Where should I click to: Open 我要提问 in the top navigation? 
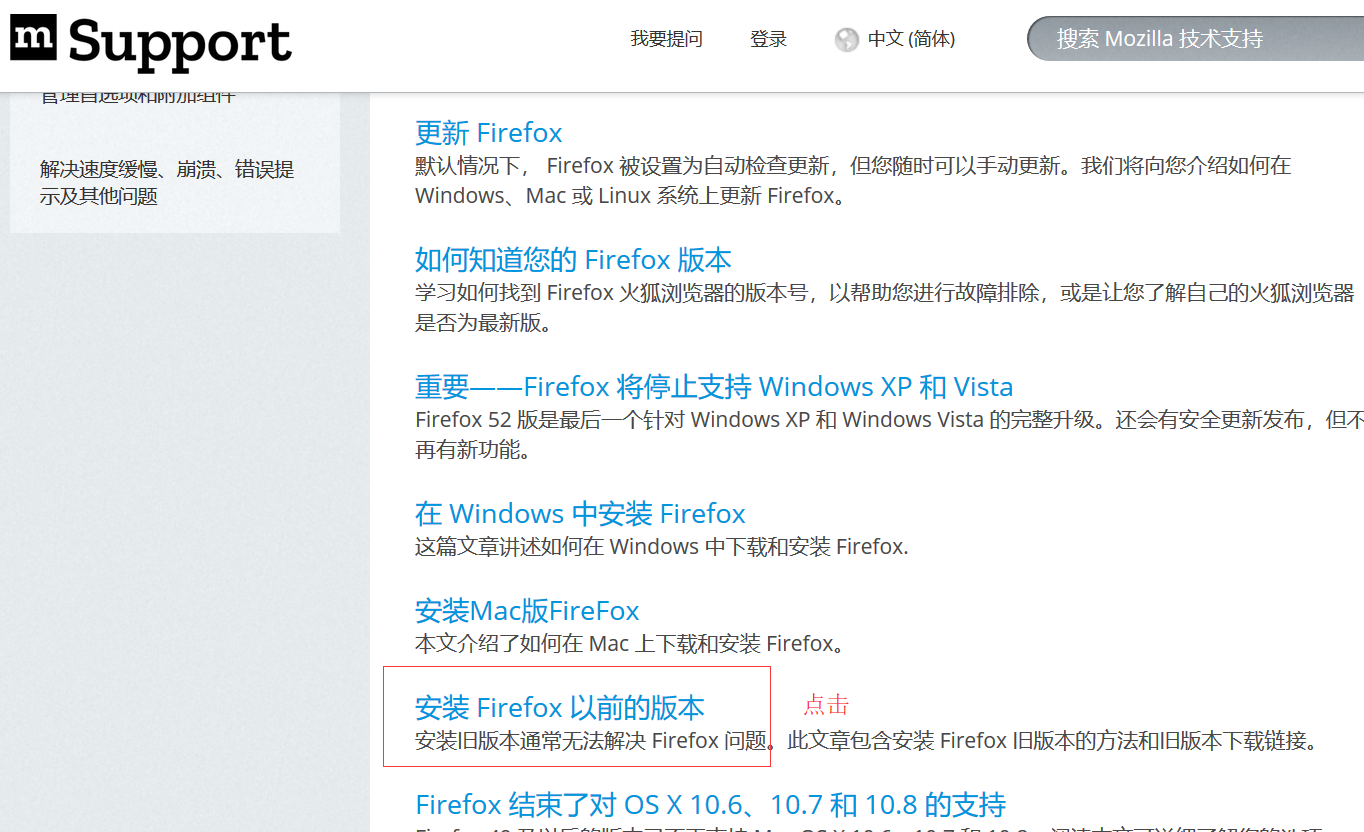point(666,39)
